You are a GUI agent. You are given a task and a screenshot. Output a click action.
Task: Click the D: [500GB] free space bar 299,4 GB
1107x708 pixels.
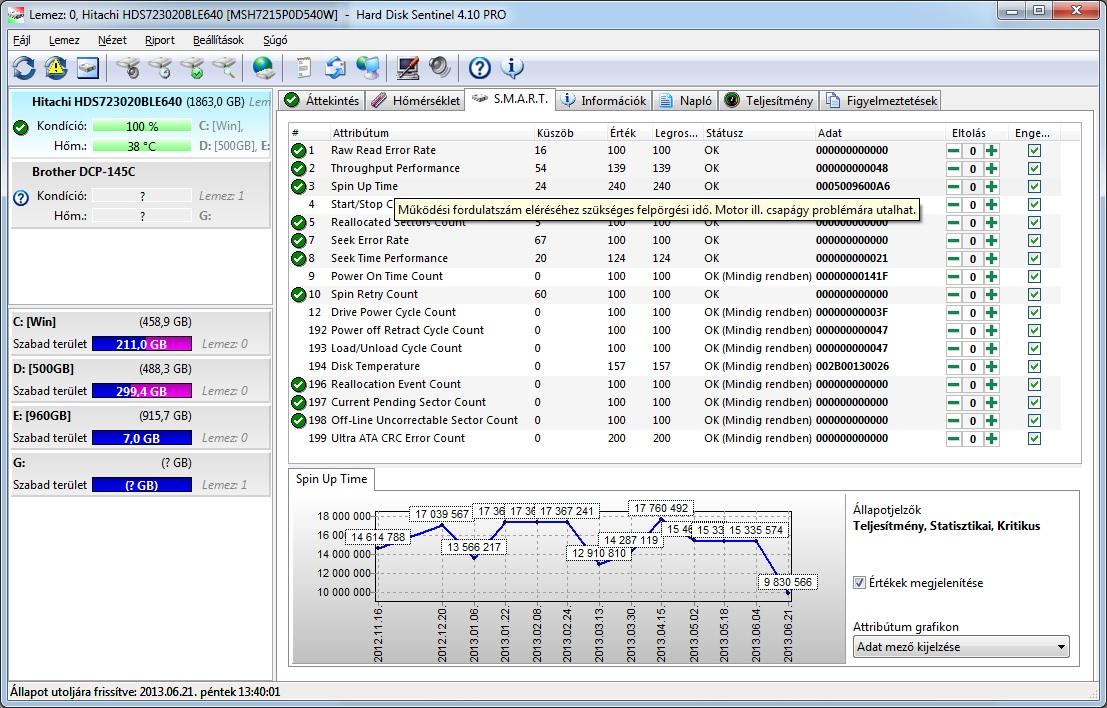142,391
